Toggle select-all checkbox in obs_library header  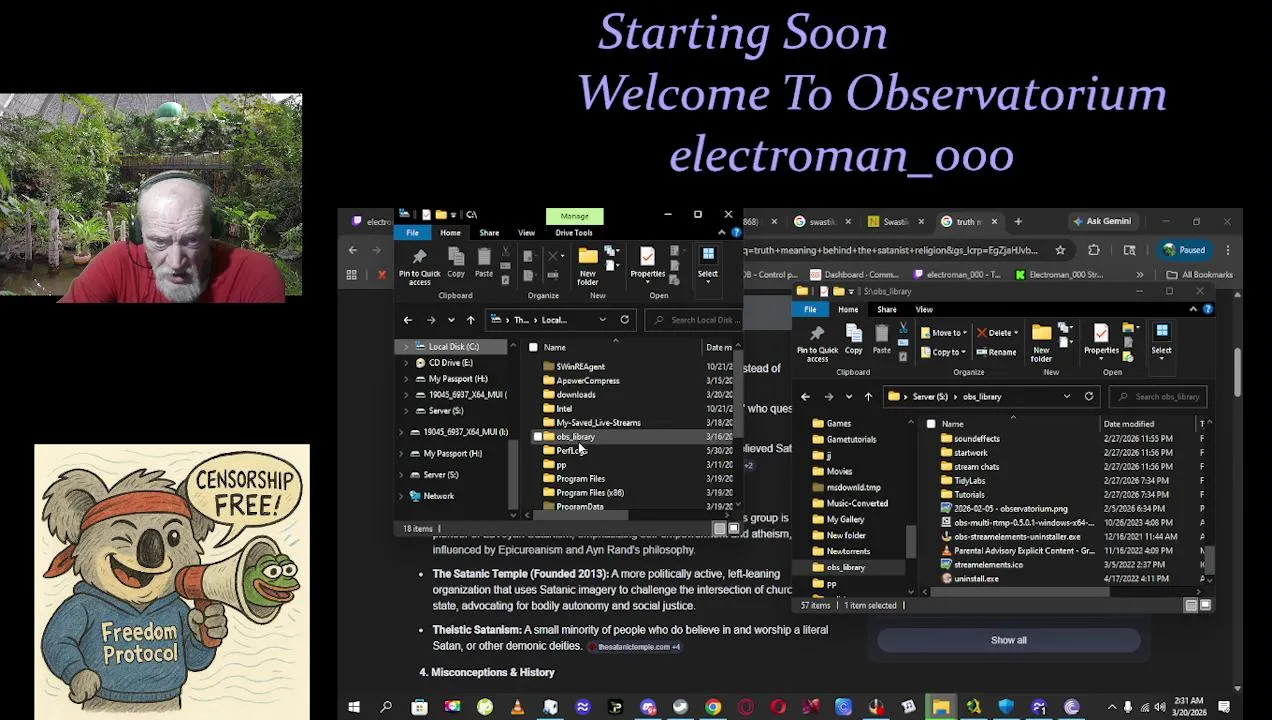click(x=931, y=424)
